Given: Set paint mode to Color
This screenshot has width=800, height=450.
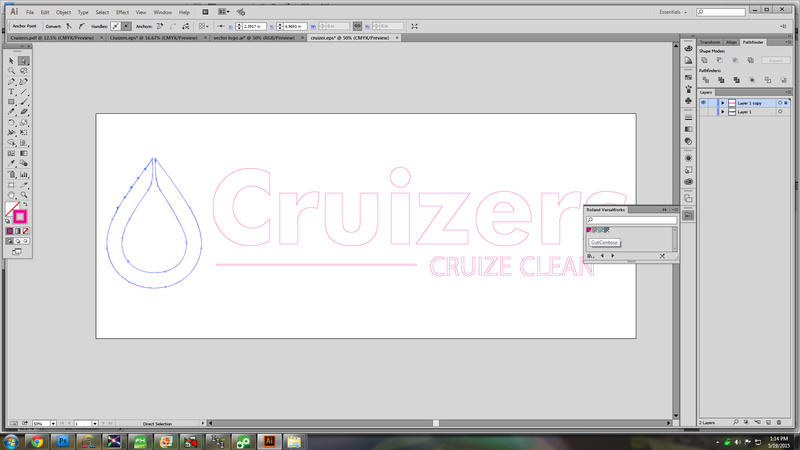Looking at the screenshot, I should 10,231.
